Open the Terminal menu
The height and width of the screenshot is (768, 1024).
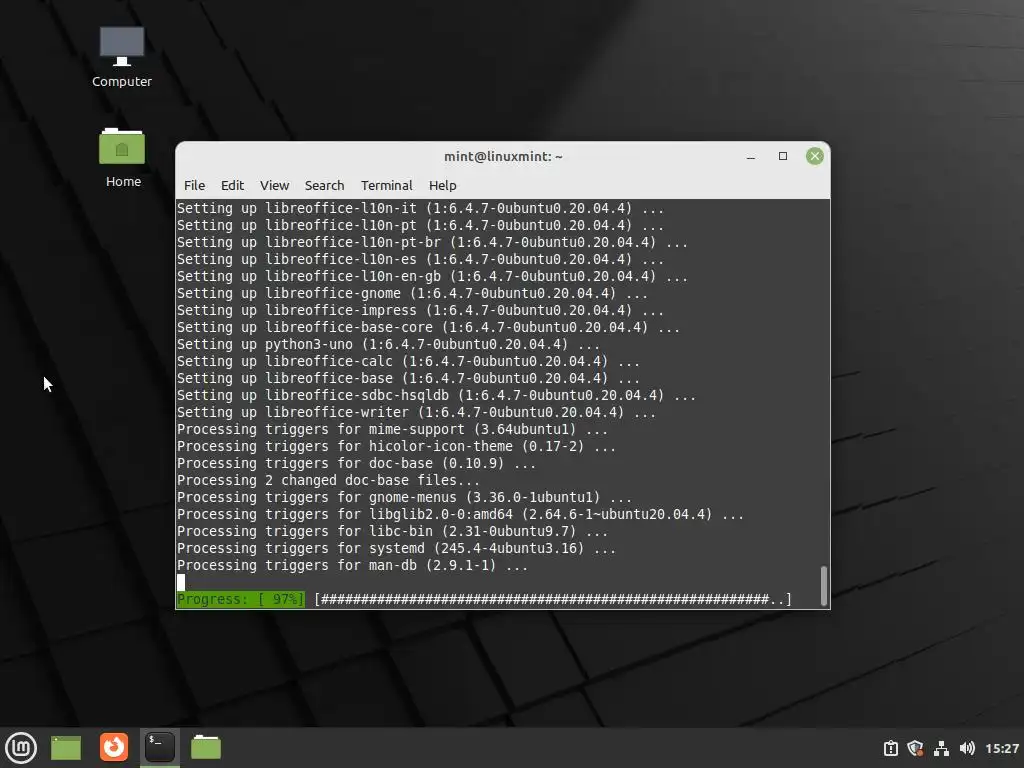point(387,185)
